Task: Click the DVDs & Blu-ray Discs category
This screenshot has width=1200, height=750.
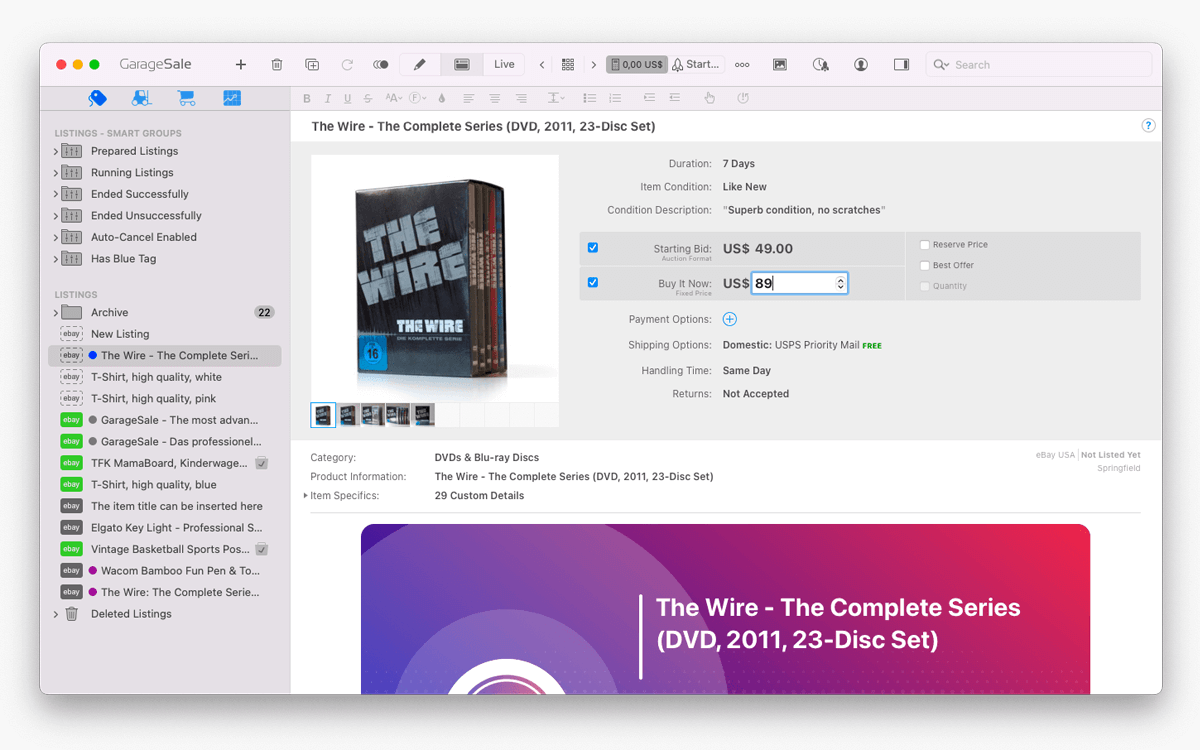Action: 487,458
